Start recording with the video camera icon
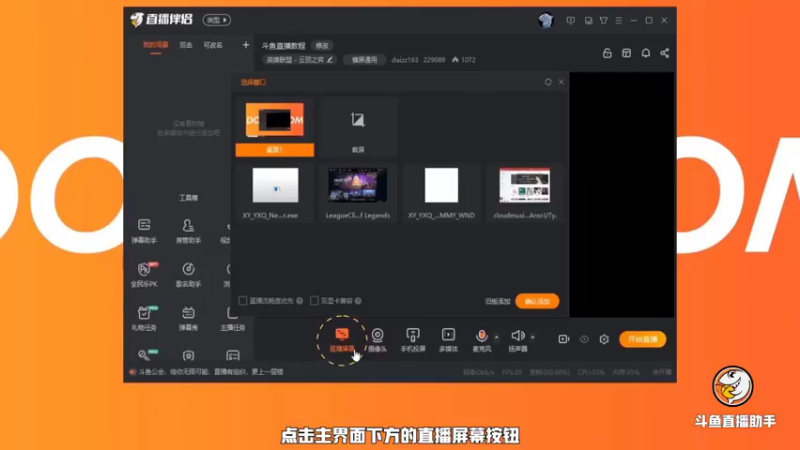Viewport: 800px width, 450px height. click(x=564, y=339)
